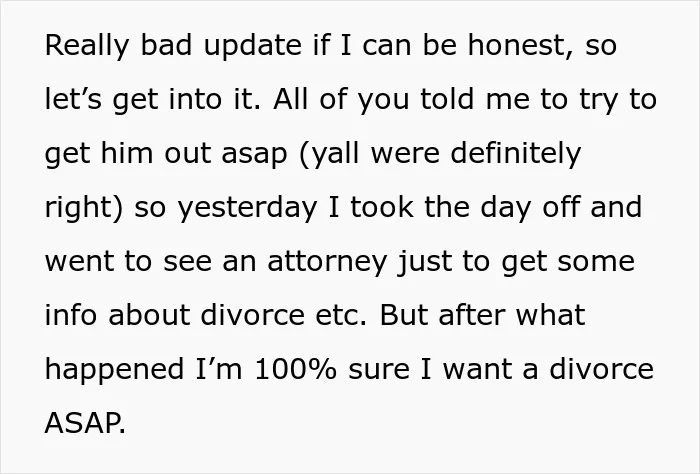Select the word "happened"
The width and height of the screenshot is (700, 474).
coord(114,370)
